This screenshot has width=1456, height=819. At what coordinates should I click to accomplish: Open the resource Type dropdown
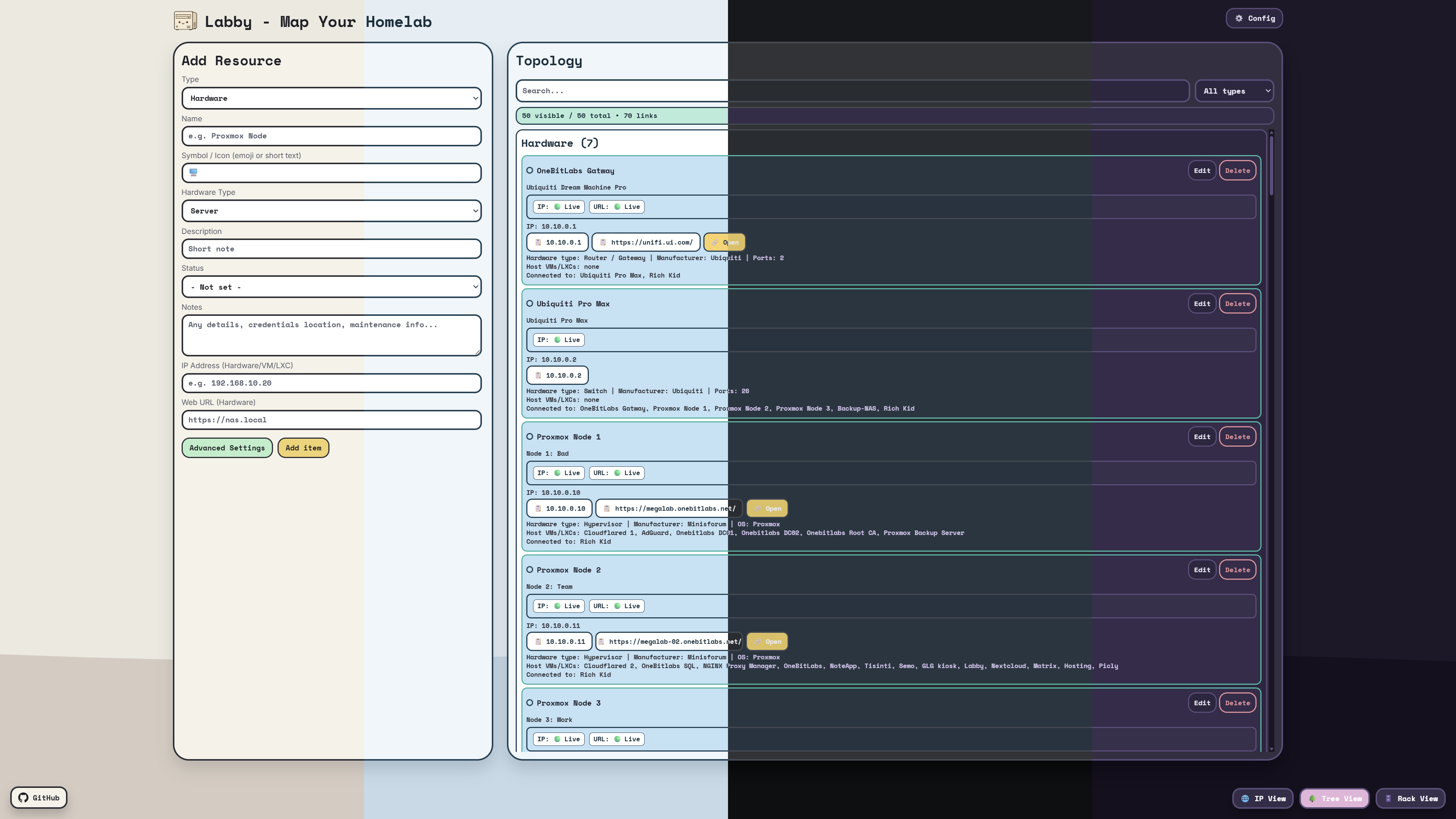click(x=332, y=98)
